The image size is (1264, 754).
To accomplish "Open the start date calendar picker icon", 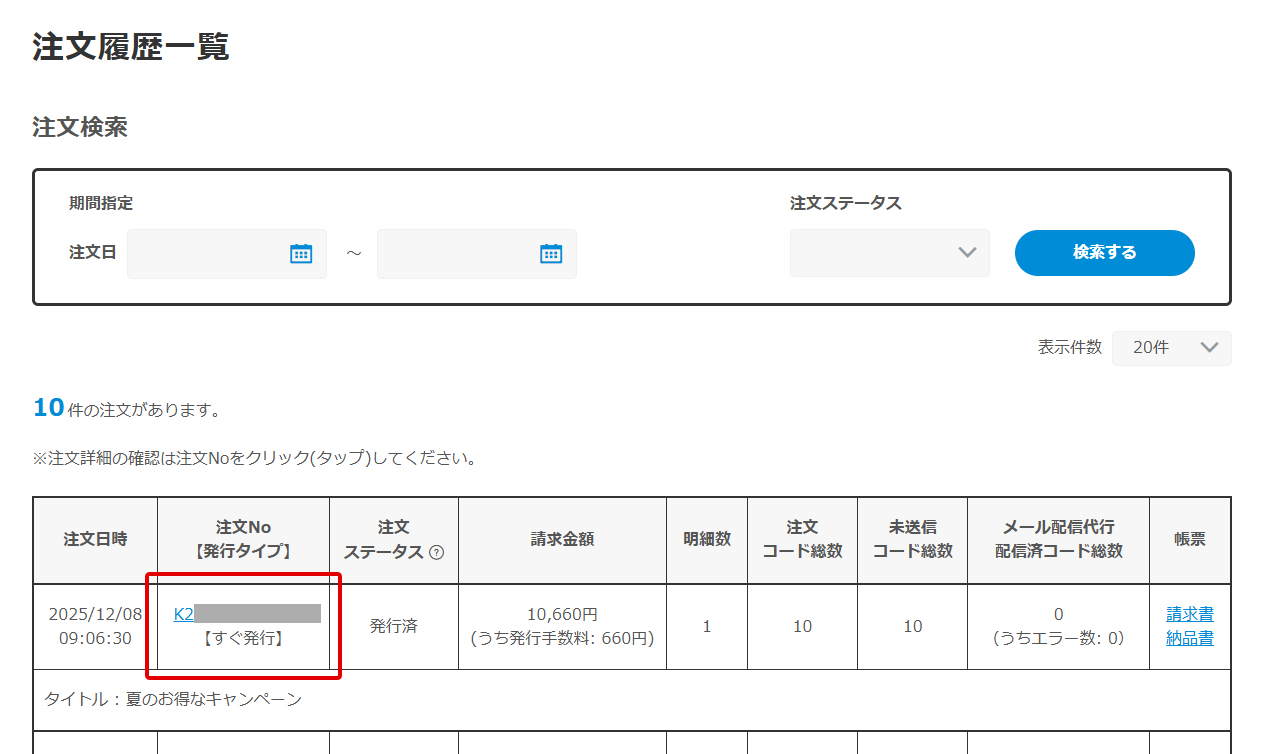I will pyautogui.click(x=301, y=253).
